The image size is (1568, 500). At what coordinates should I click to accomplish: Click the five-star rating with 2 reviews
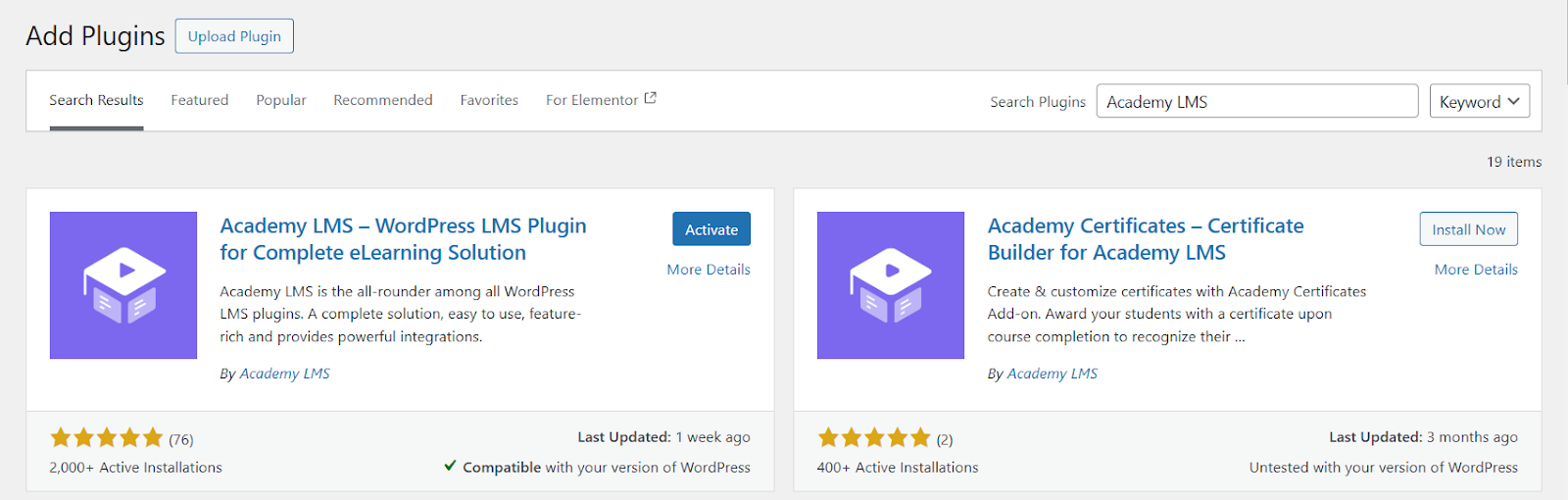click(874, 438)
